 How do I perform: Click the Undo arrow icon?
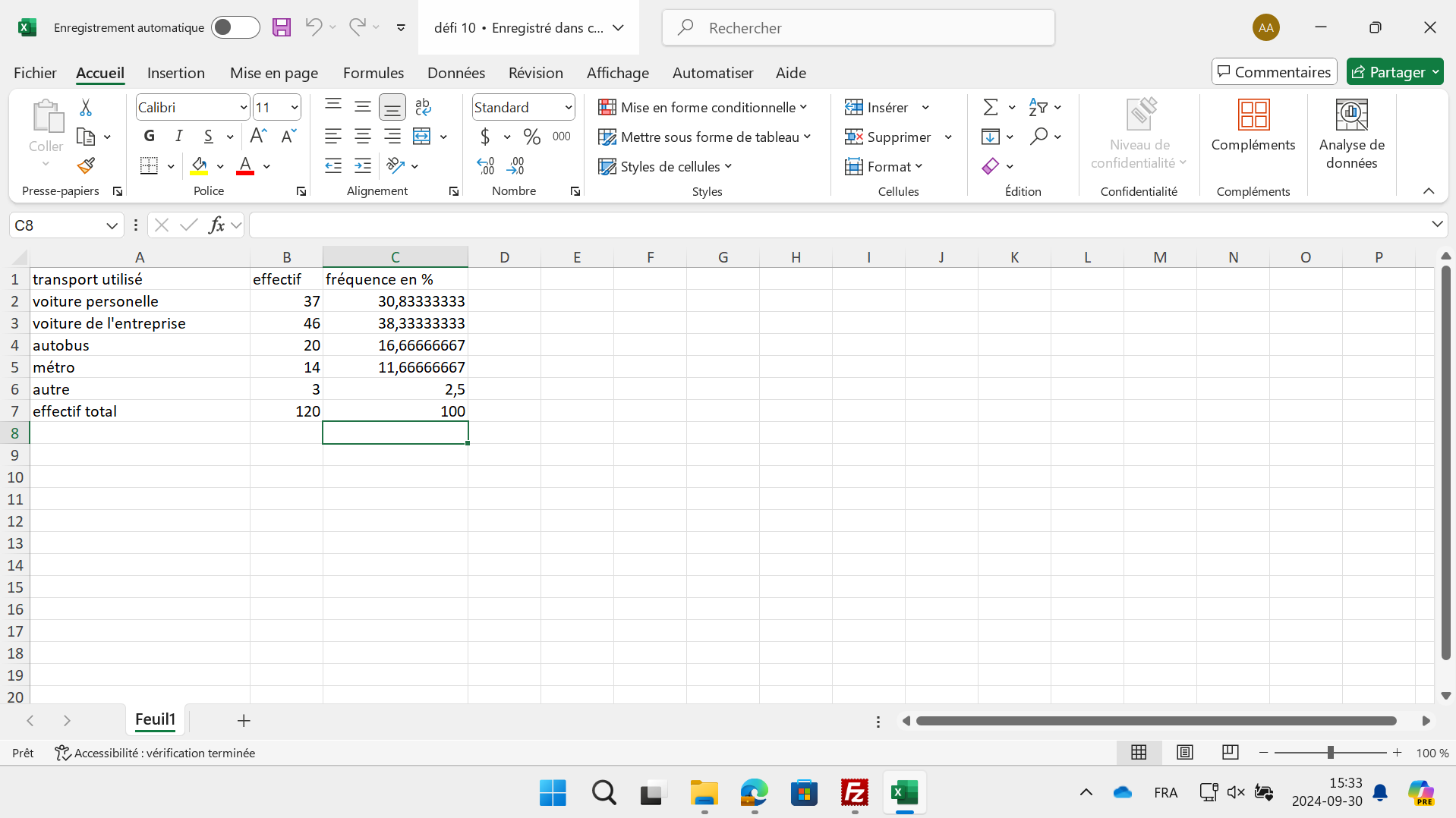(x=313, y=27)
